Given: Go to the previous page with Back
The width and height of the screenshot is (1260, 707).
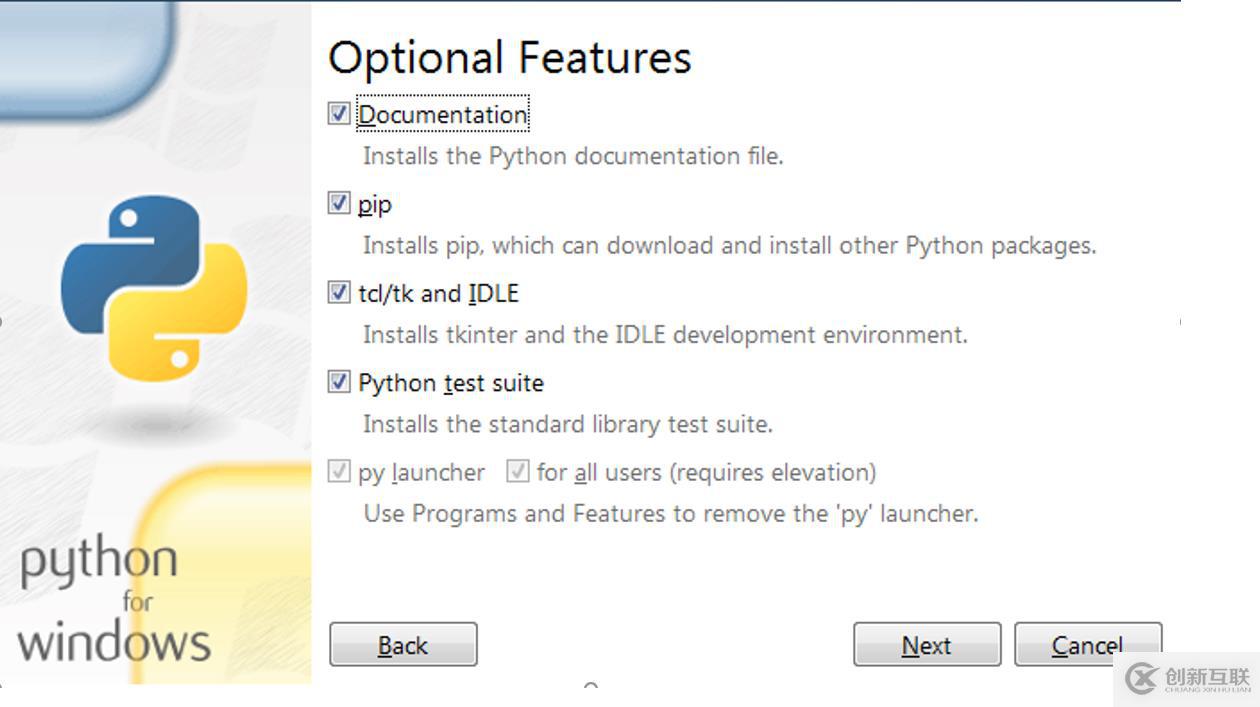Looking at the screenshot, I should point(403,645).
